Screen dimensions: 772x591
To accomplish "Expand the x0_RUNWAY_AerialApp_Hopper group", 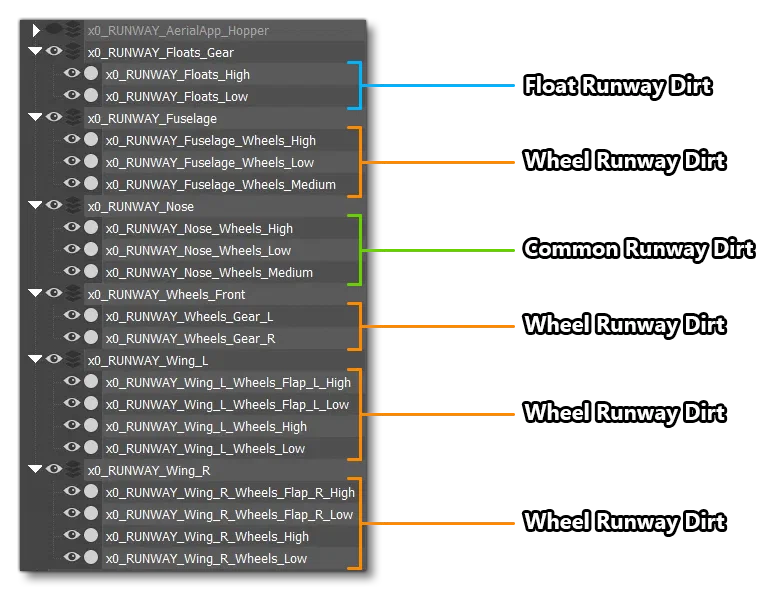I will click(x=36, y=31).
